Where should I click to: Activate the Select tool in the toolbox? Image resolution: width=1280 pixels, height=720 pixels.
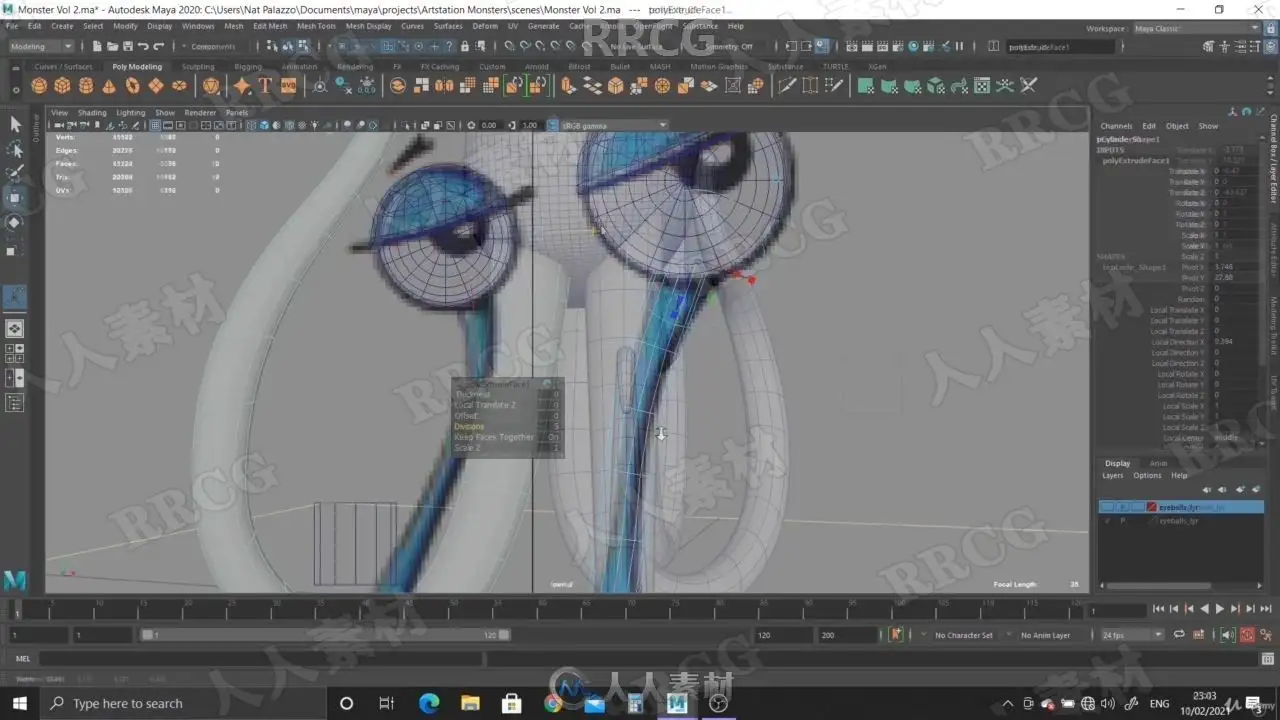click(x=15, y=124)
